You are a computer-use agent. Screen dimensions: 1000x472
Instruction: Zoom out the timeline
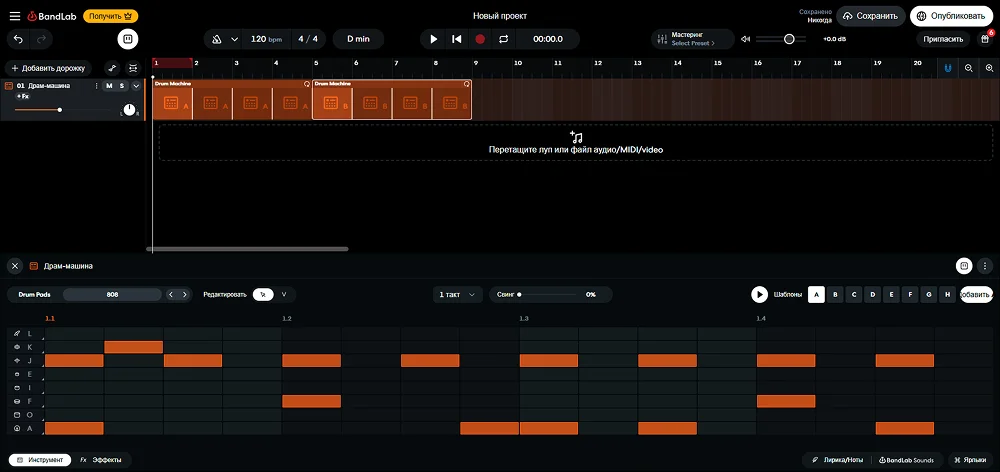click(x=968, y=68)
